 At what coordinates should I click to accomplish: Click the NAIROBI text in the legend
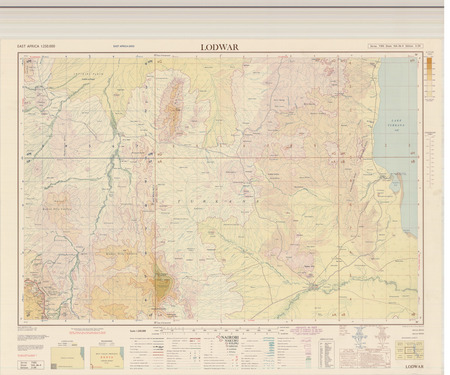point(229,338)
